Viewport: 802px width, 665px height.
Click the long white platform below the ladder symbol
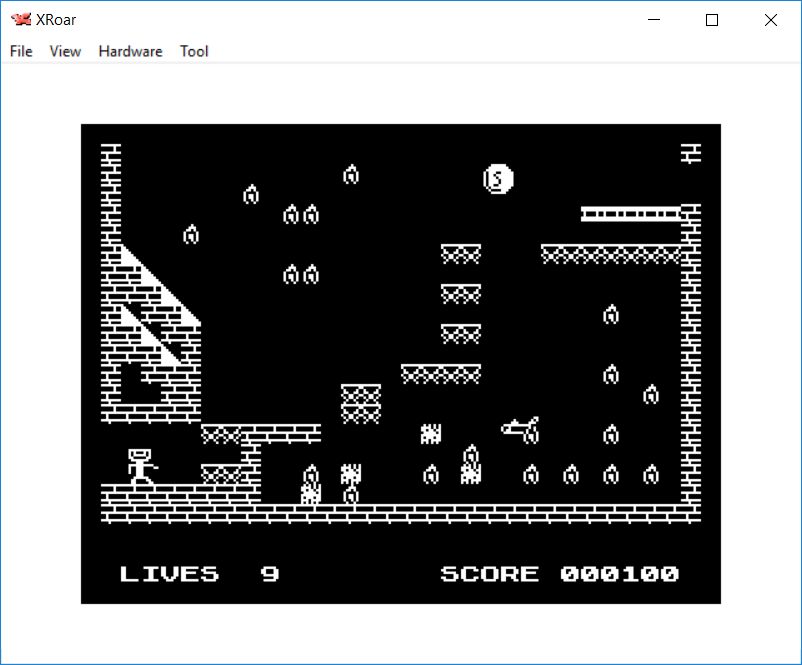[x=630, y=214]
